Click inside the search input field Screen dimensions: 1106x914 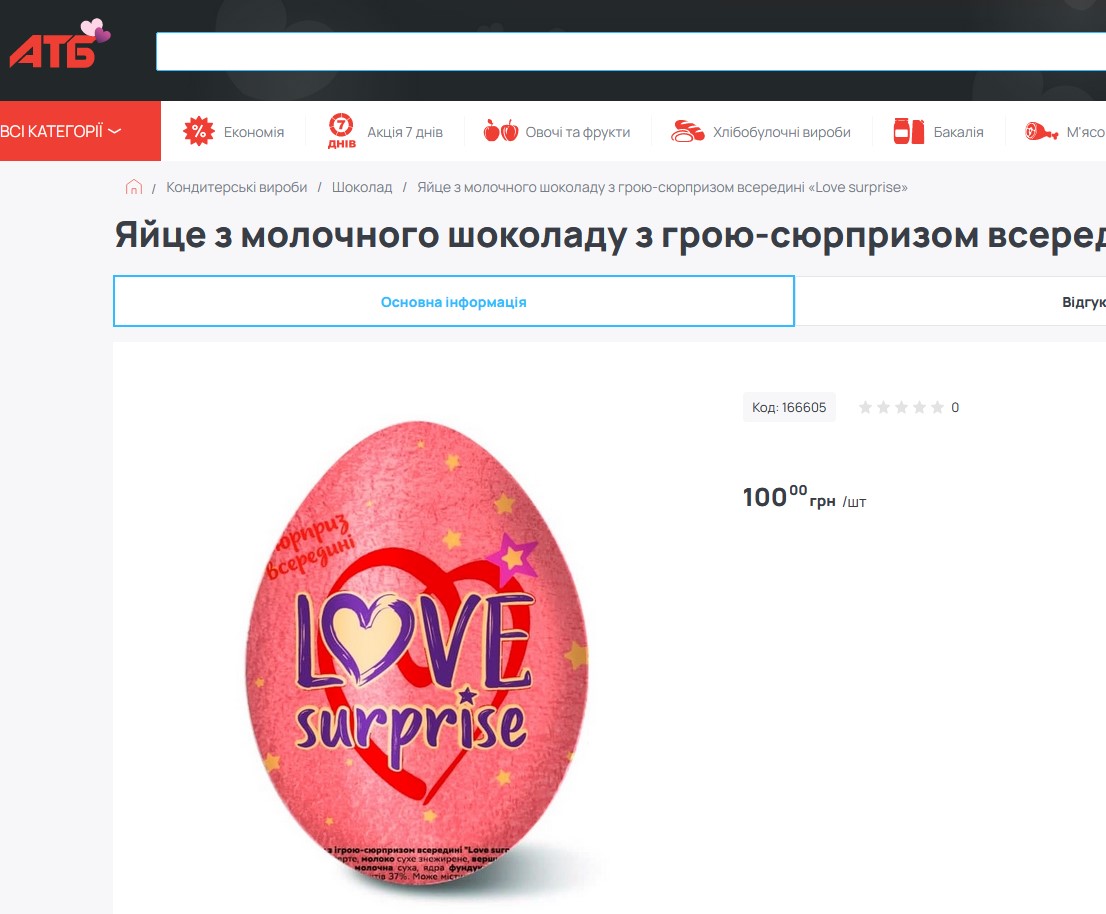point(631,51)
